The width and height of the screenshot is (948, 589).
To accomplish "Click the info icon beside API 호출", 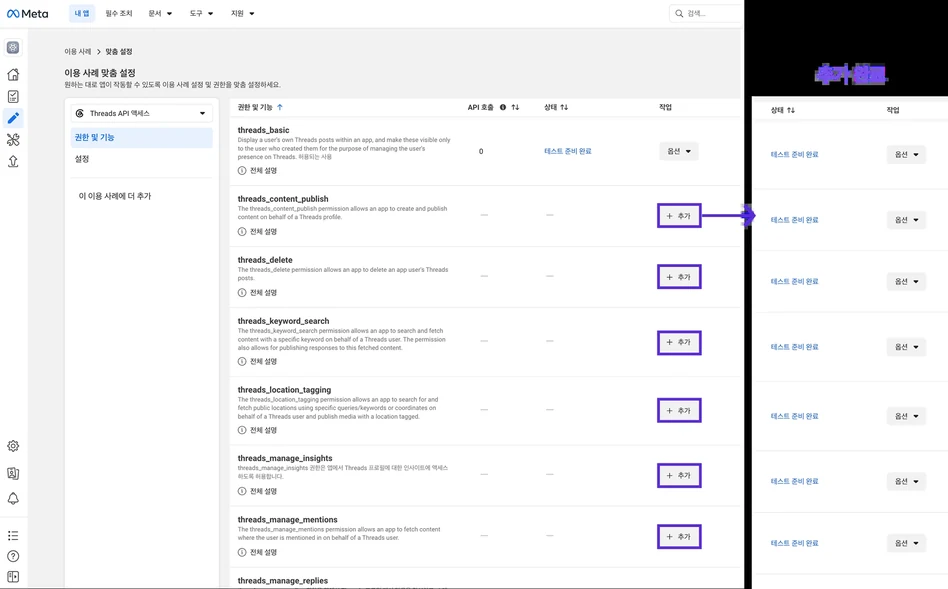I will coord(502,107).
